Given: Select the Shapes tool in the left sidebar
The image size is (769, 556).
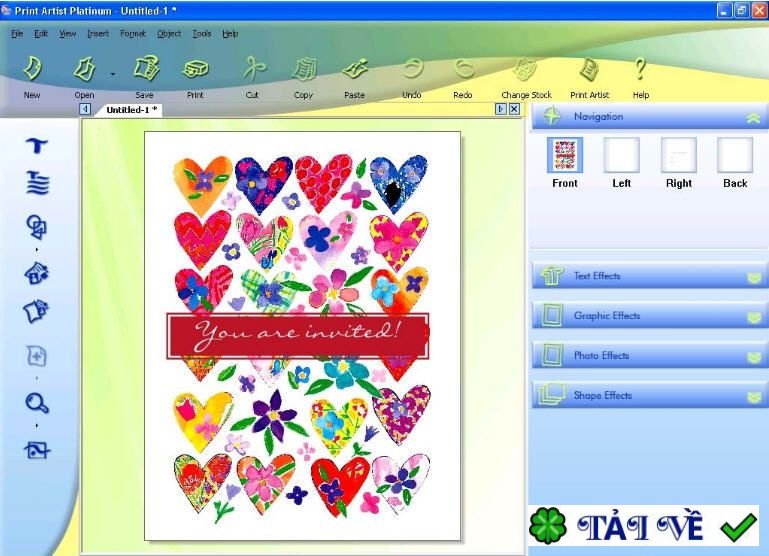Looking at the screenshot, I should (36, 227).
